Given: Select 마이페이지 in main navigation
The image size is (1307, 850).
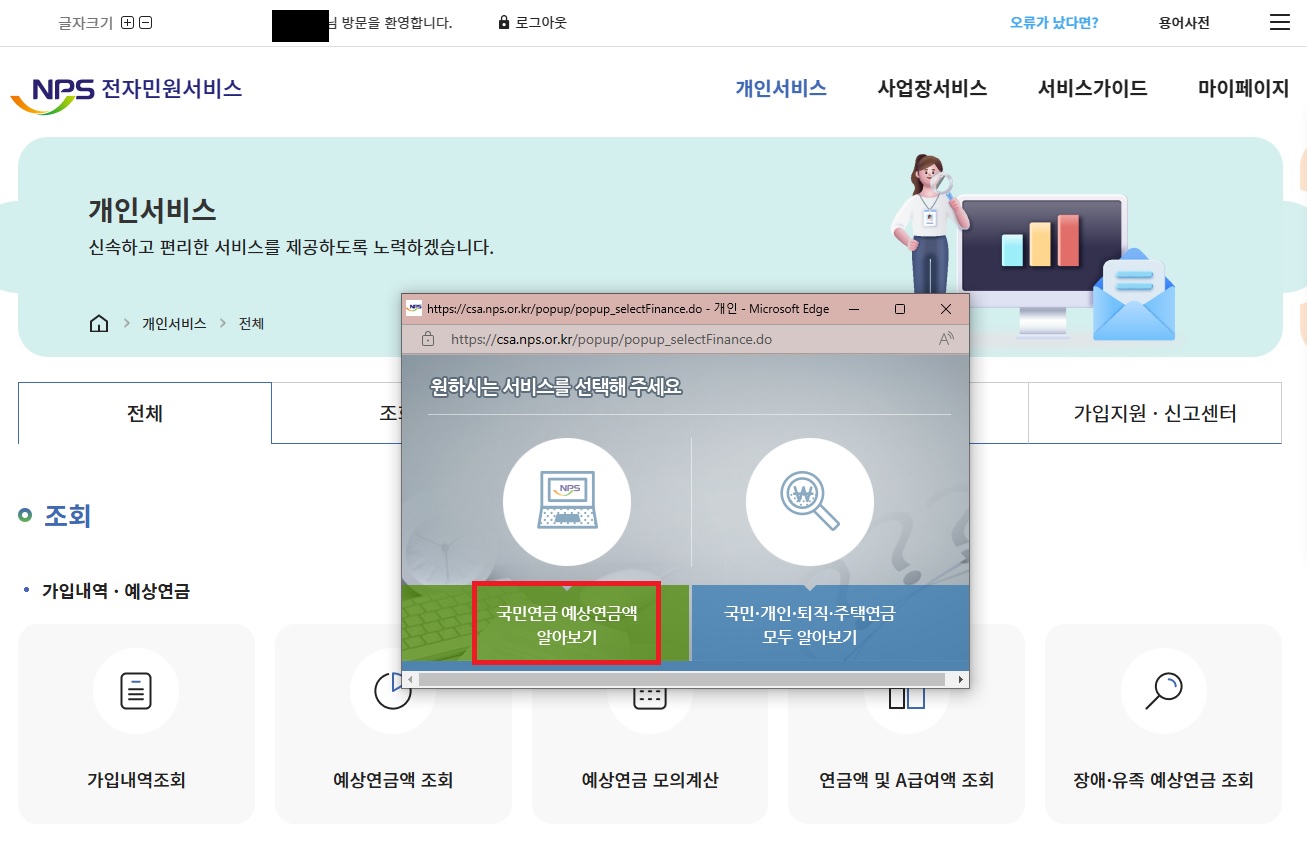Looking at the screenshot, I should (x=1243, y=88).
